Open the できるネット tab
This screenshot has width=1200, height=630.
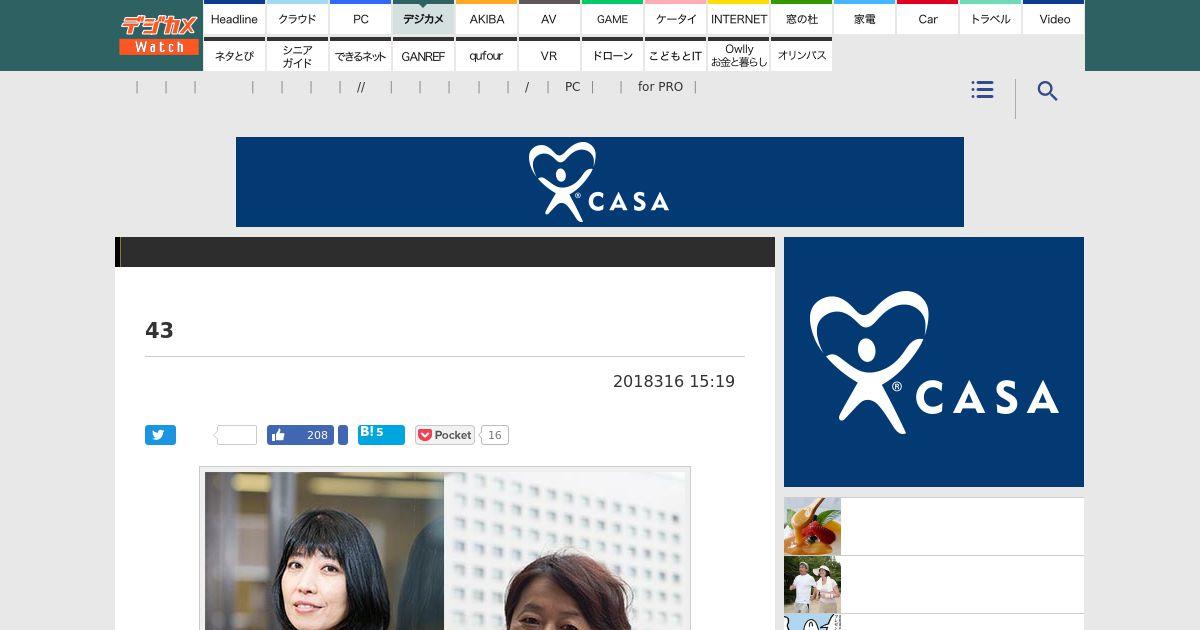[x=360, y=55]
